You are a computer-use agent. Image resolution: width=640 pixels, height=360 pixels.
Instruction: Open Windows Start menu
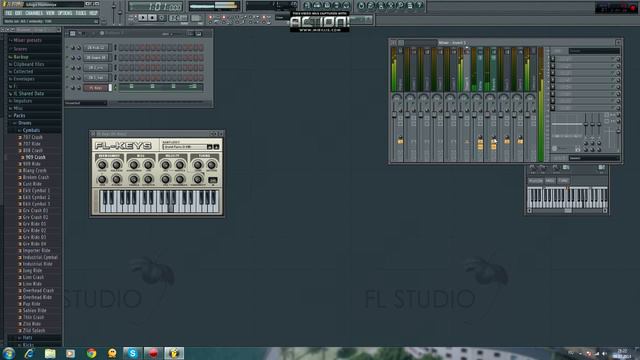pos(9,353)
